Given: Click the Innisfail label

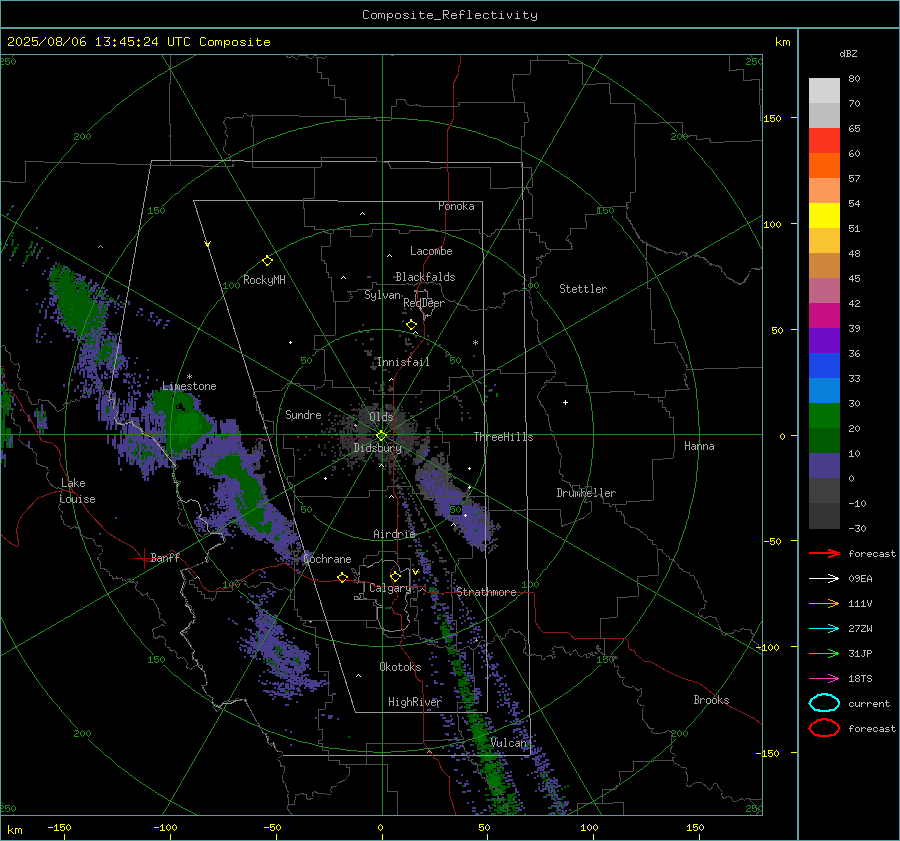Looking at the screenshot, I should pyautogui.click(x=403, y=362).
